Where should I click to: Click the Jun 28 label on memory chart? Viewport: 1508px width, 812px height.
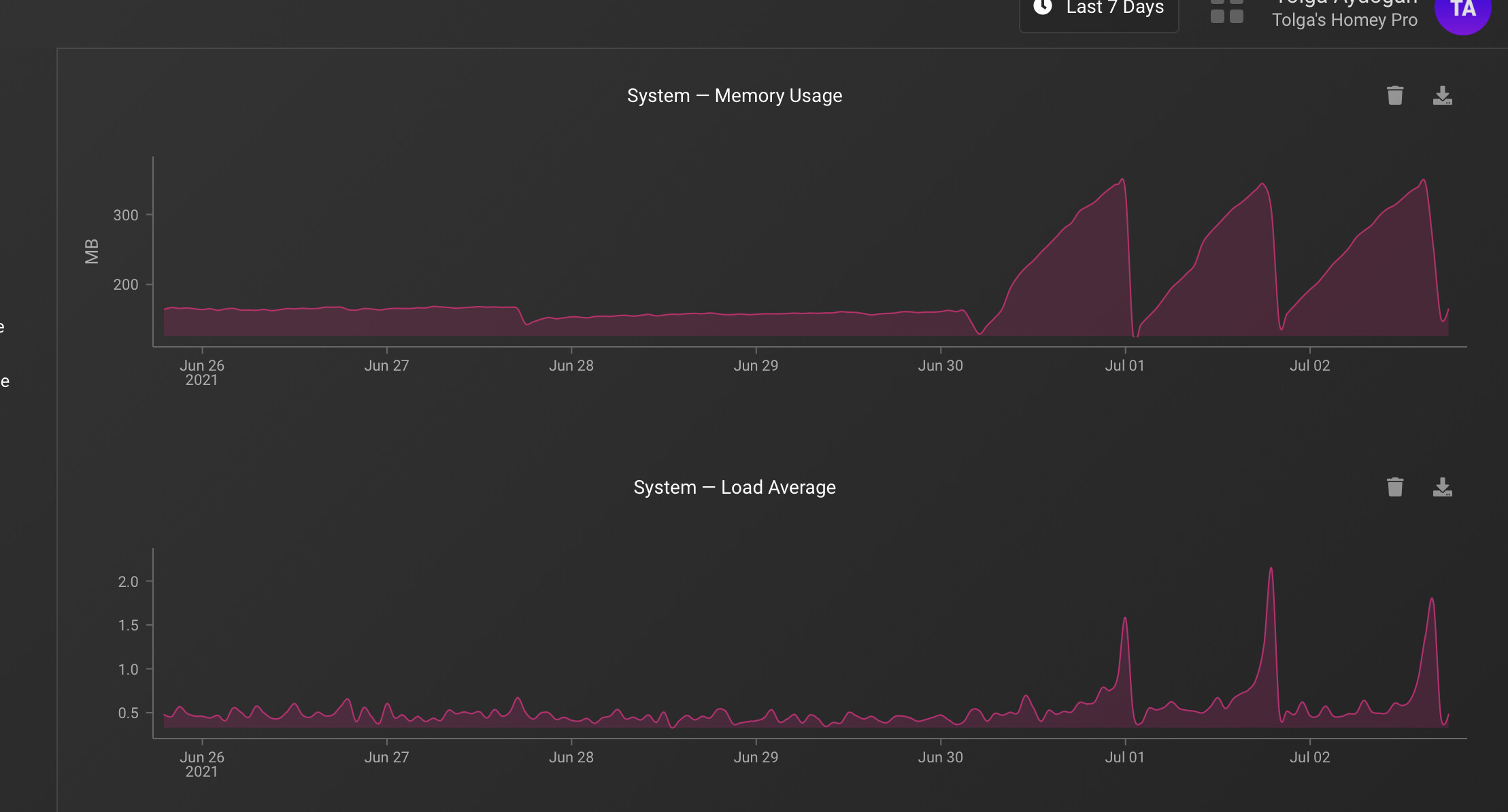(x=571, y=366)
